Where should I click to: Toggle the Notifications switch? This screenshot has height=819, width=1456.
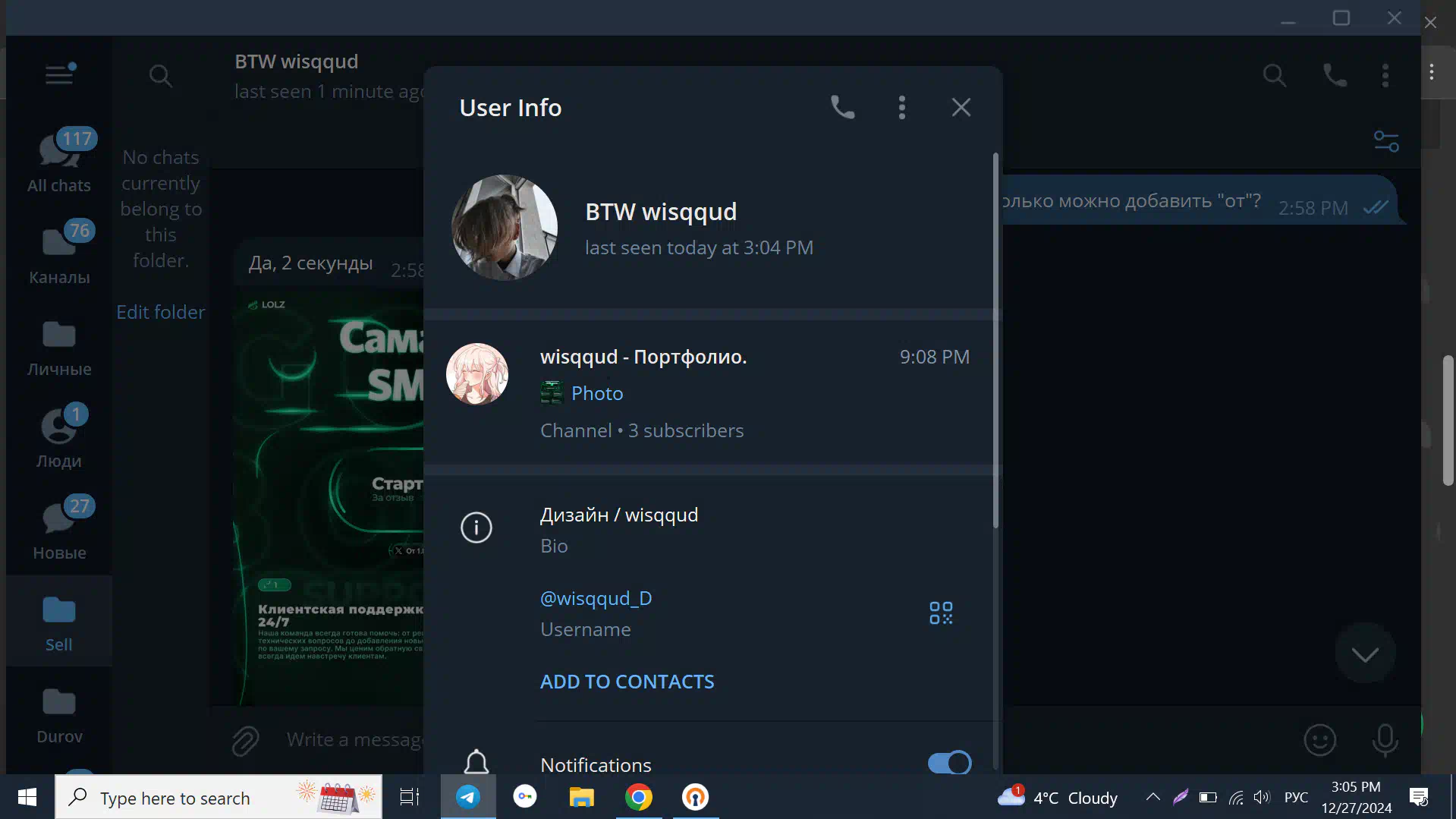coord(948,763)
